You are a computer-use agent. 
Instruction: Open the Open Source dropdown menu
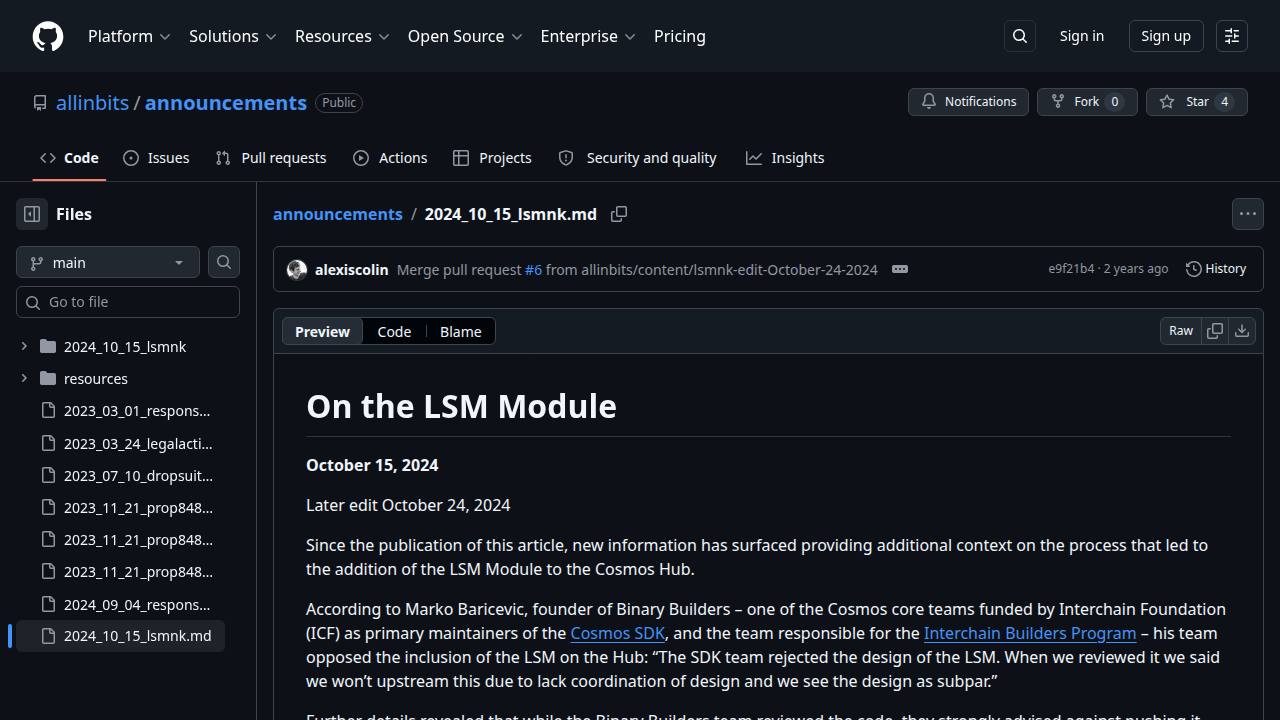[465, 36]
